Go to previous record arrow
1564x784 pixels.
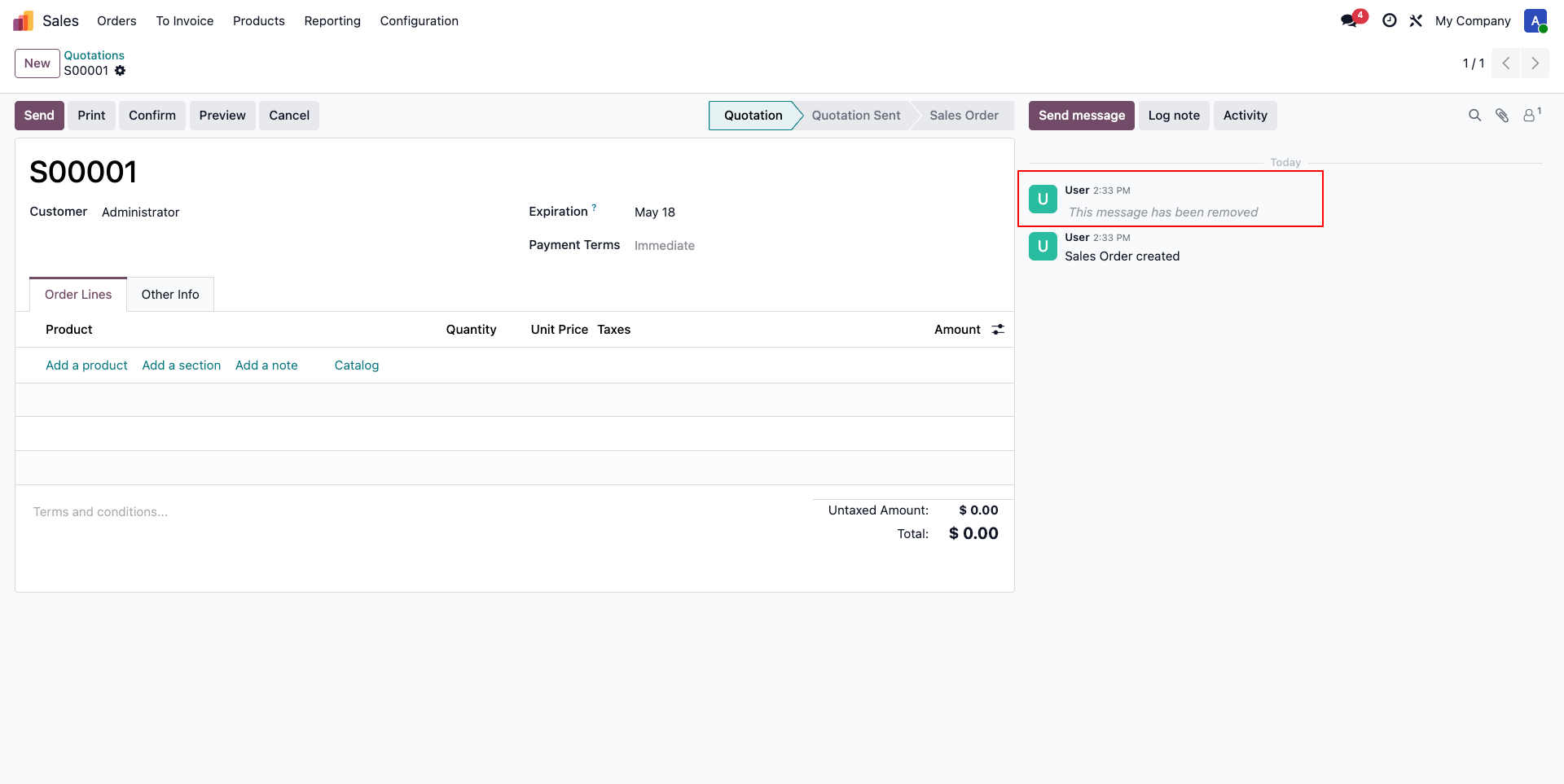pyautogui.click(x=1506, y=63)
